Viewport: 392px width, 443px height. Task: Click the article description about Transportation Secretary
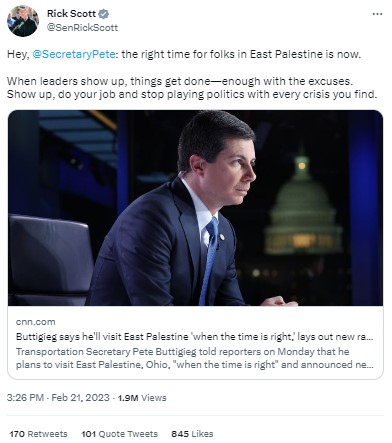point(195,358)
